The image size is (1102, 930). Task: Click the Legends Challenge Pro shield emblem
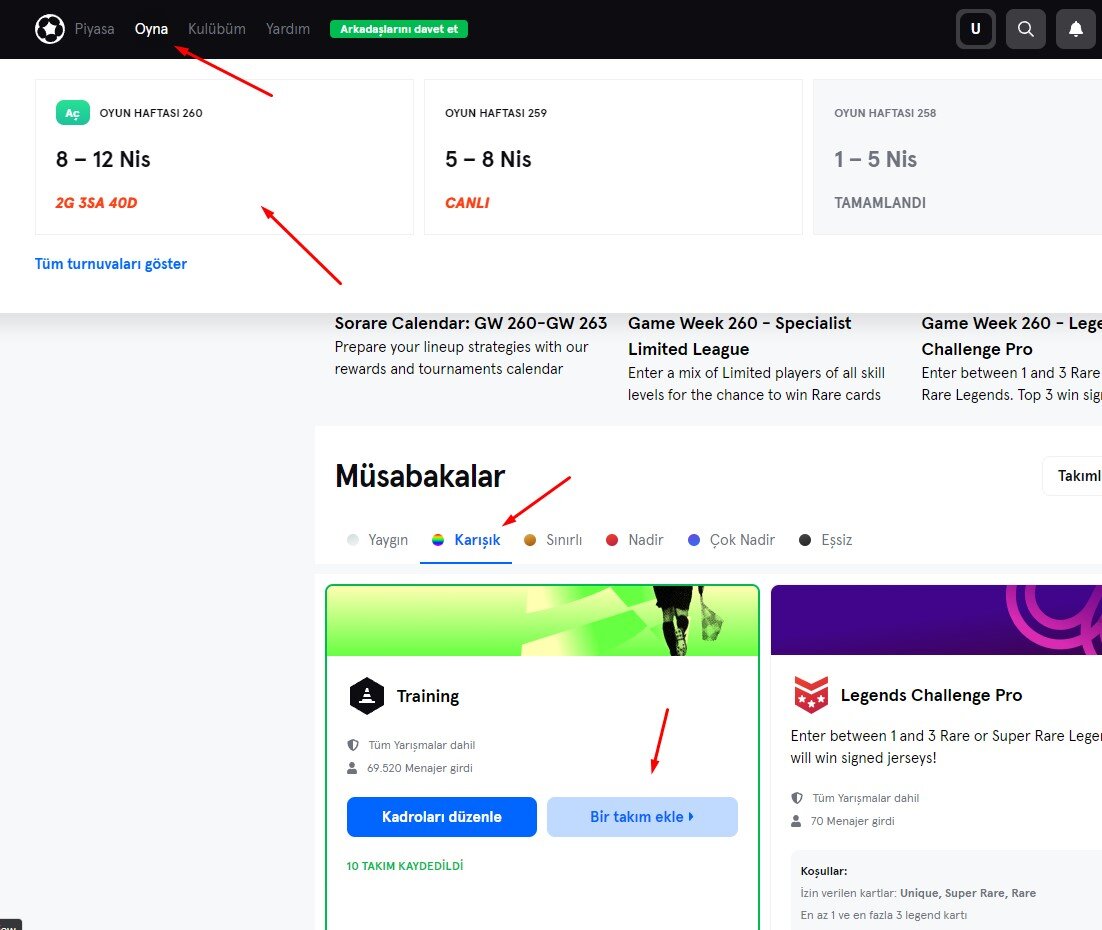point(811,695)
